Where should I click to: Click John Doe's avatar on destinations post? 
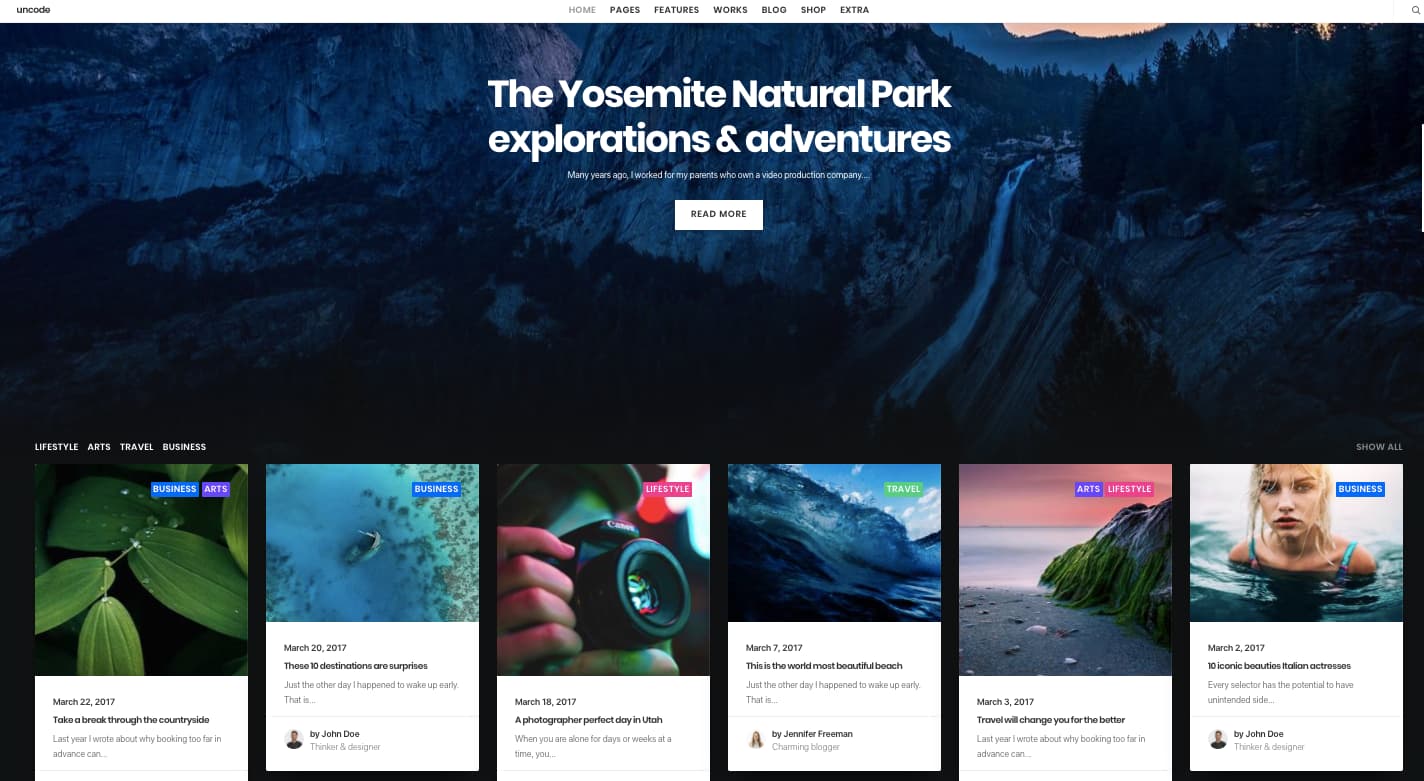point(294,739)
